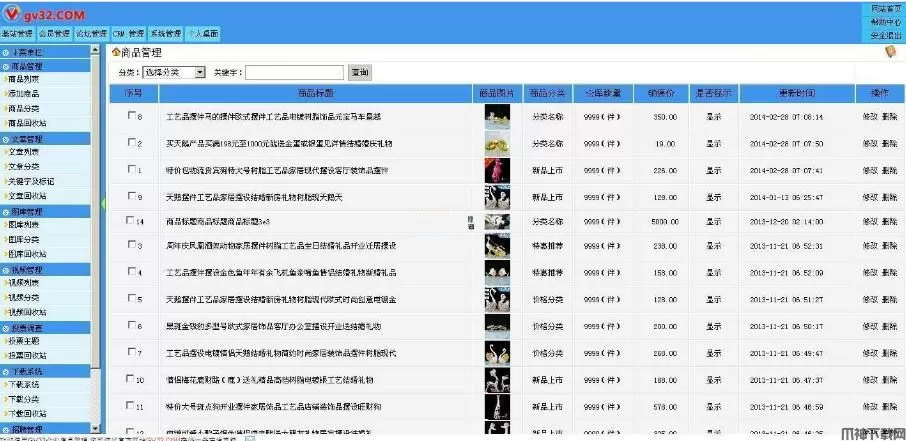Click the round icon beside 文章管理 section

tap(6, 139)
